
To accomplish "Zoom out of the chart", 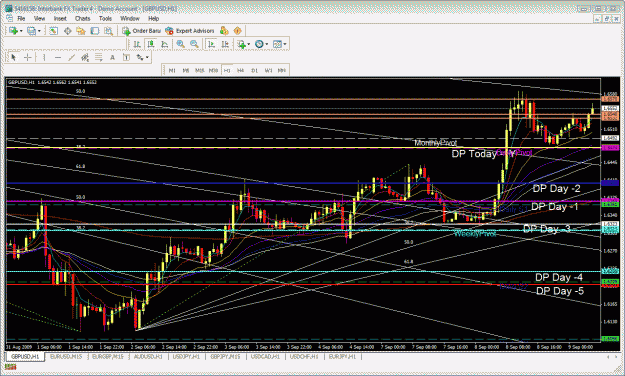I will pyautogui.click(x=194, y=44).
